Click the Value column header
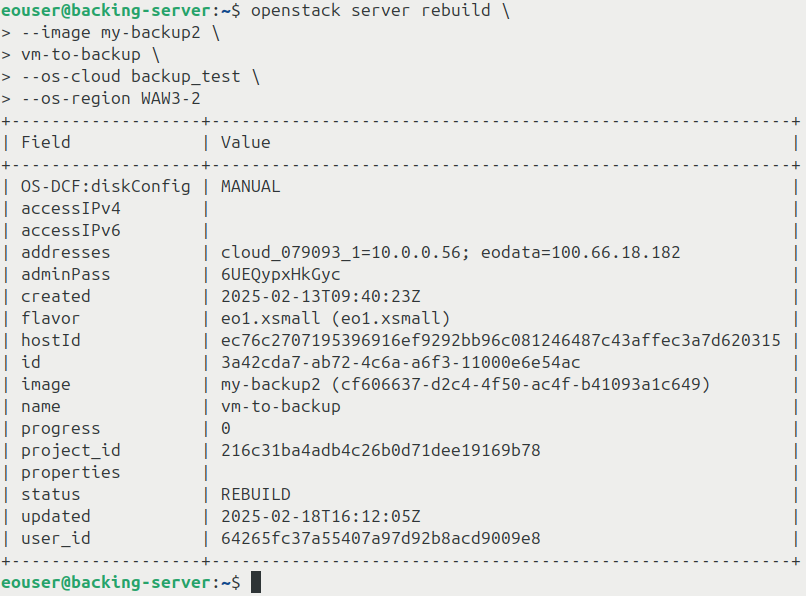Screen dimensions: 806x596 (x=245, y=142)
